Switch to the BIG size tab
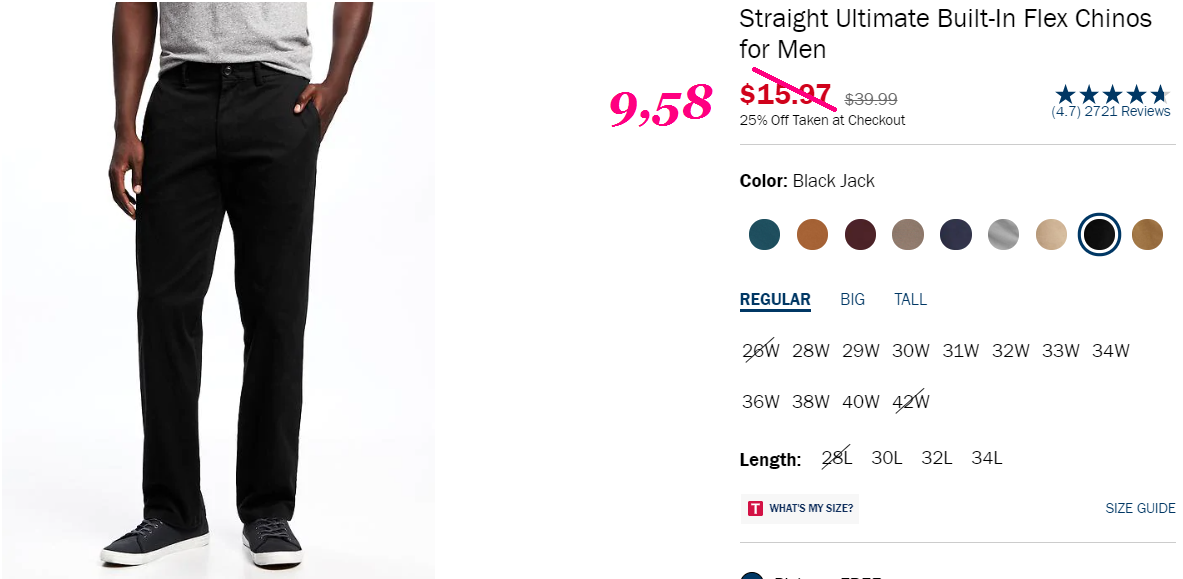1183x579 pixels. click(853, 299)
